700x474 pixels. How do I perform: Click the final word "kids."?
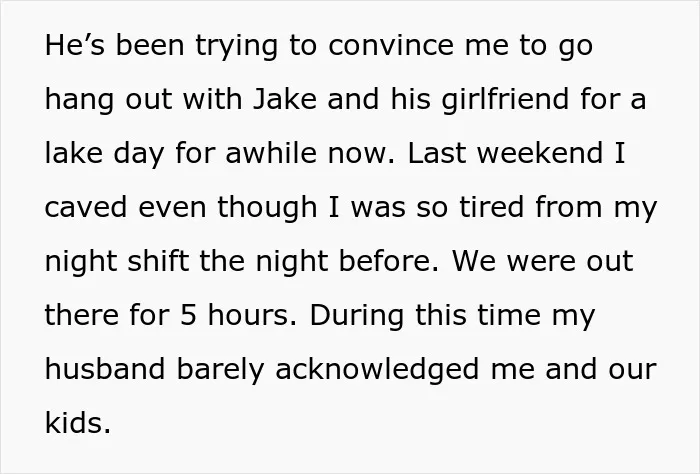pyautogui.click(x=78, y=423)
